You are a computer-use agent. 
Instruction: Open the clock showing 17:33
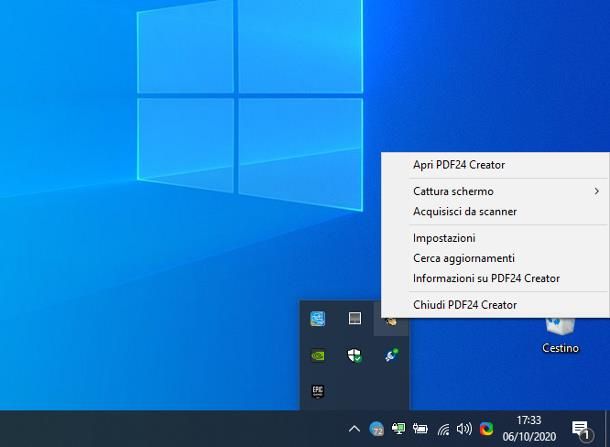529,428
